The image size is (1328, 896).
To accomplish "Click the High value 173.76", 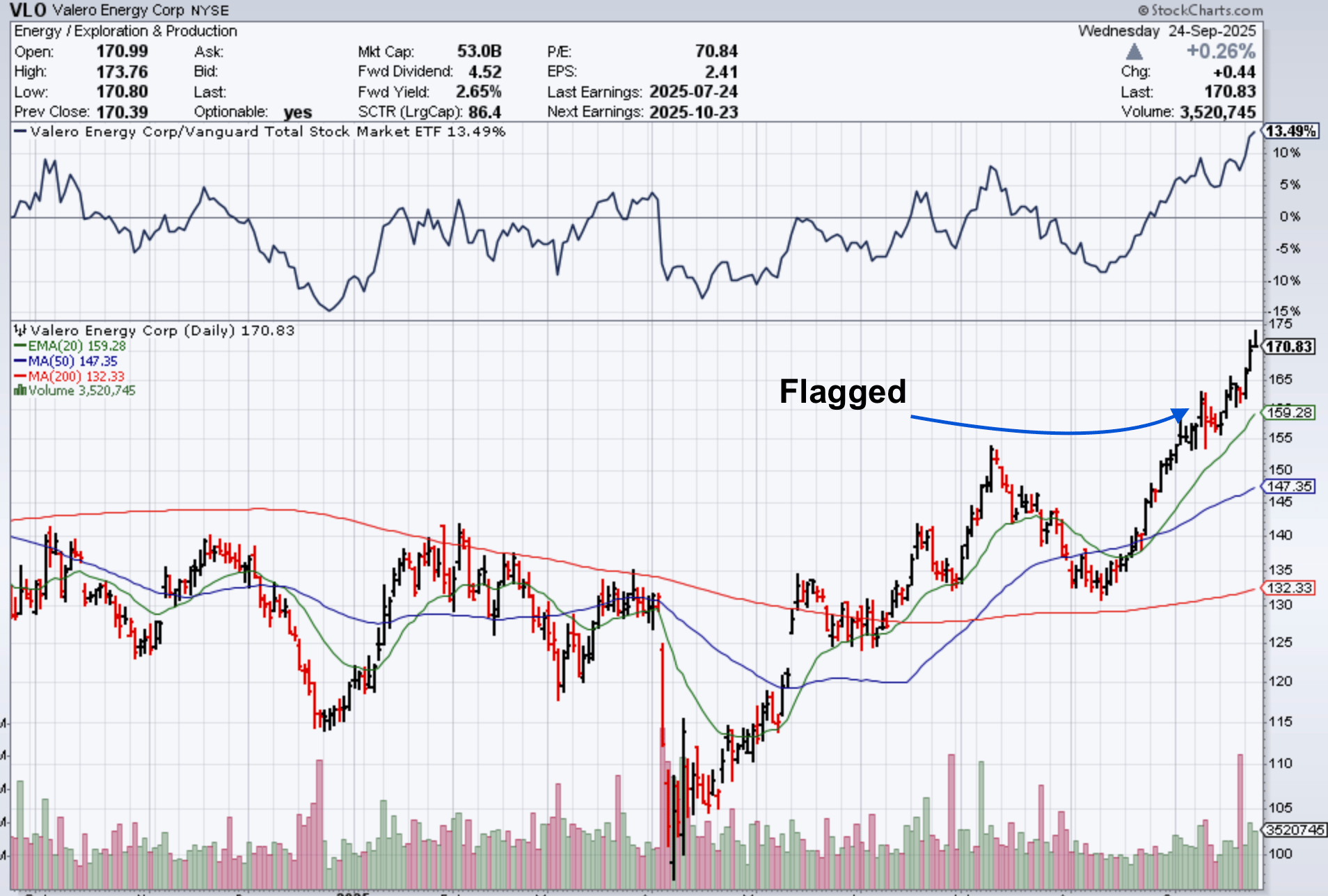I will tap(122, 72).
